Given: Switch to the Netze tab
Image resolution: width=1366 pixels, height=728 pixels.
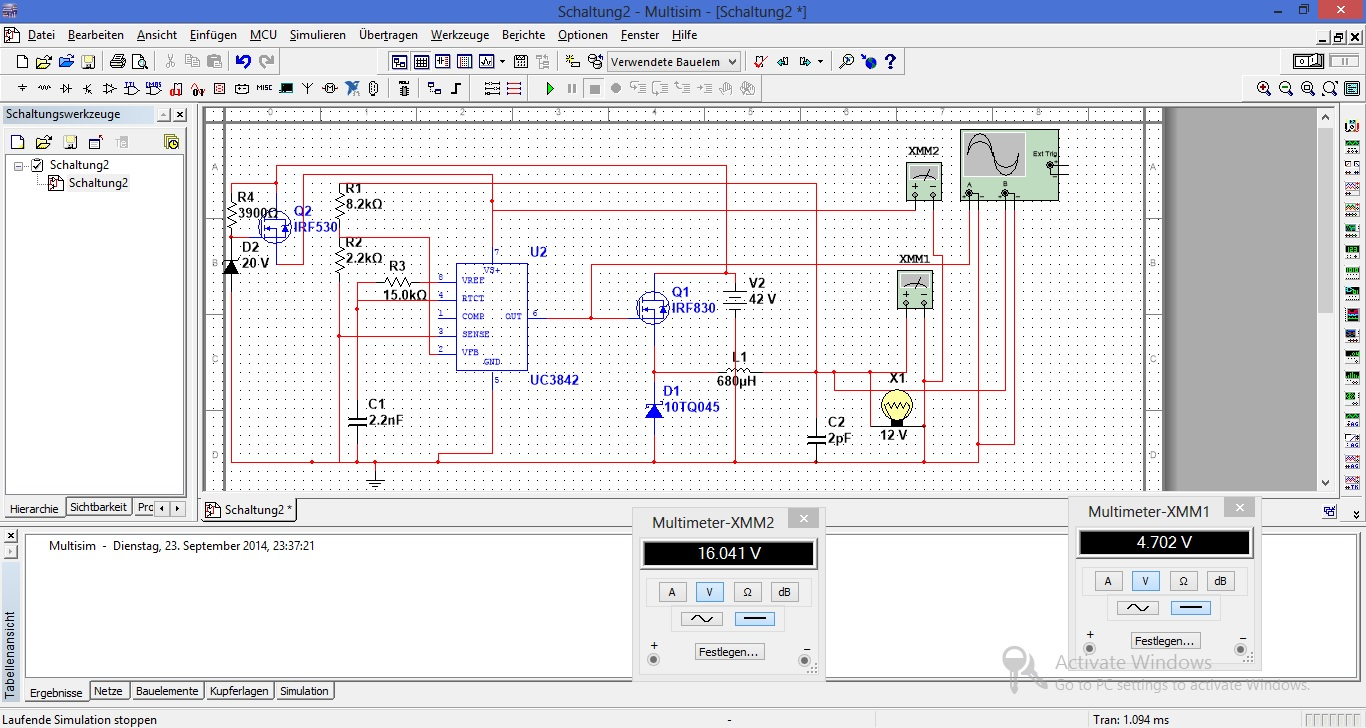Looking at the screenshot, I should click(x=108, y=691).
